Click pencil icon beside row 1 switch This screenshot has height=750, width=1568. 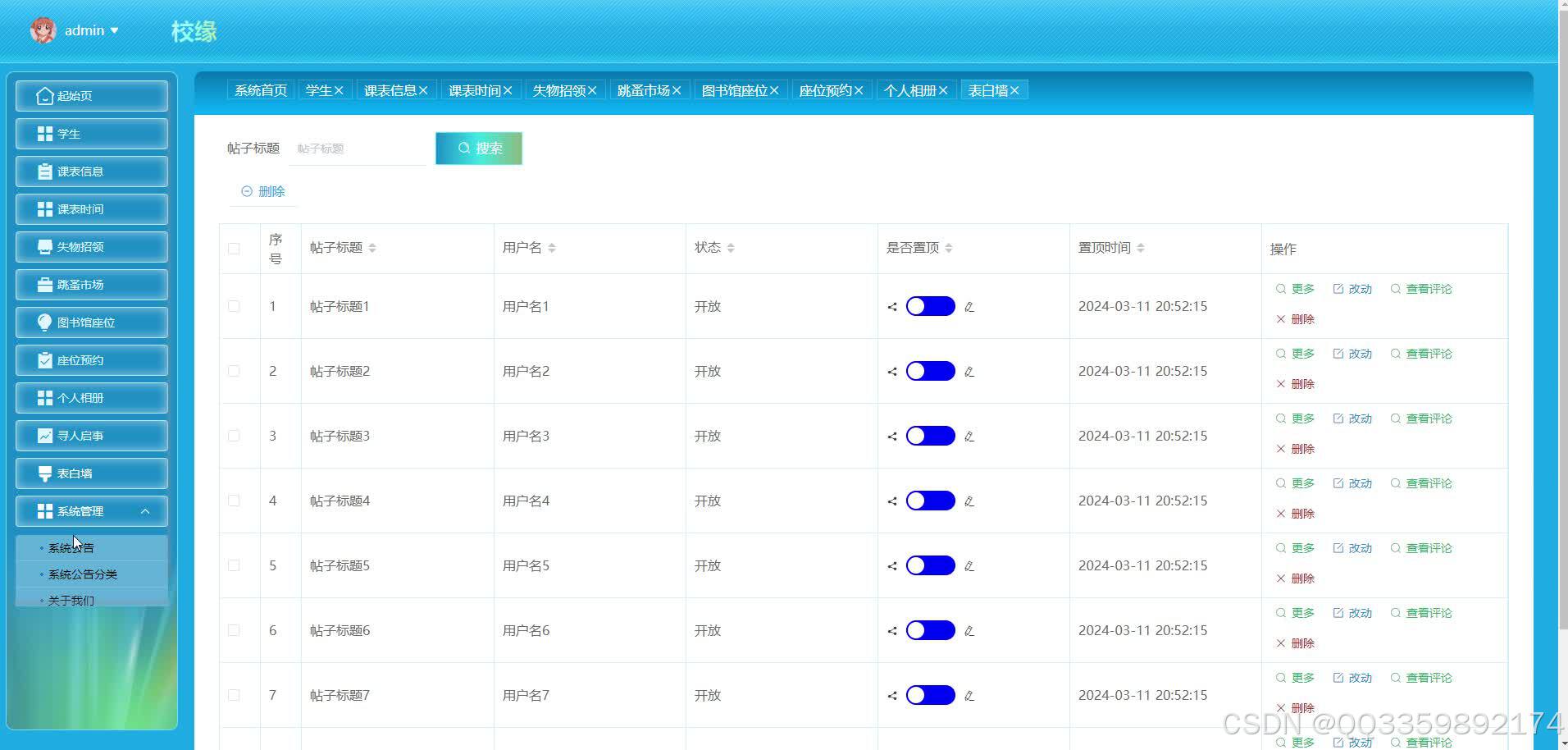969,307
